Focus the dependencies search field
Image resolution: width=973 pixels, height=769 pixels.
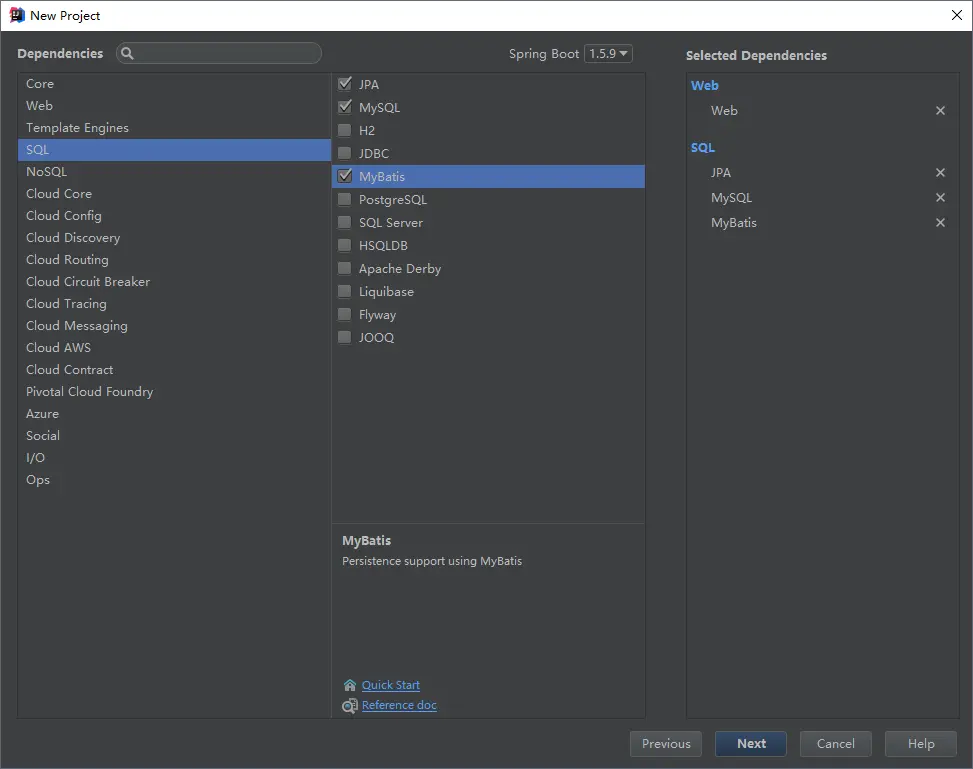pos(219,53)
